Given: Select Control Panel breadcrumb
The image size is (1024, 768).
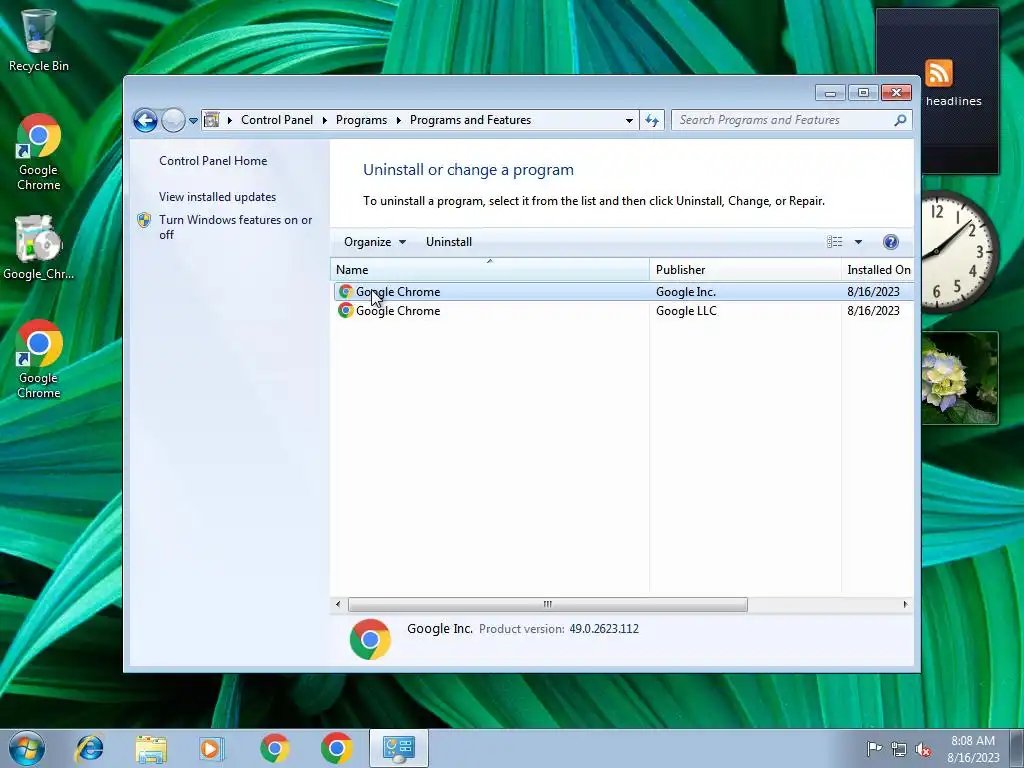Looking at the screenshot, I should click(x=277, y=120).
